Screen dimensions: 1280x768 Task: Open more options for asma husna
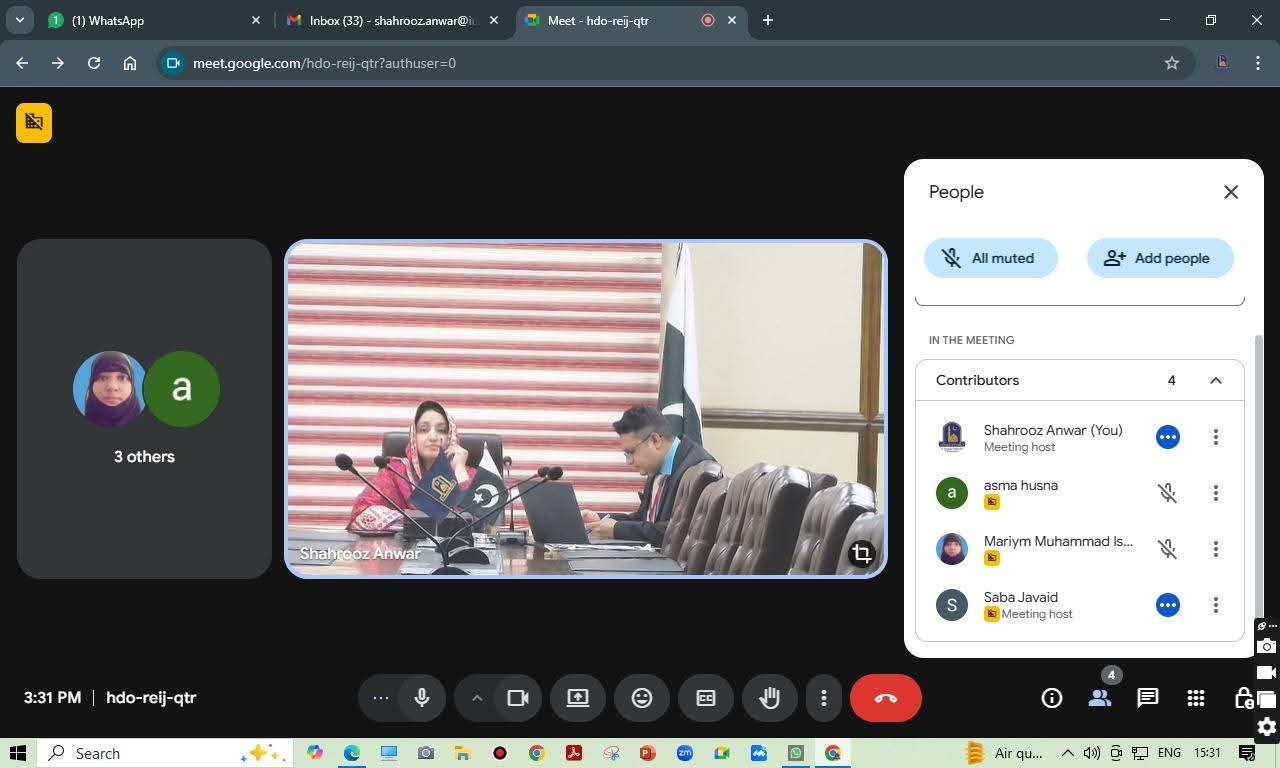(x=1215, y=493)
